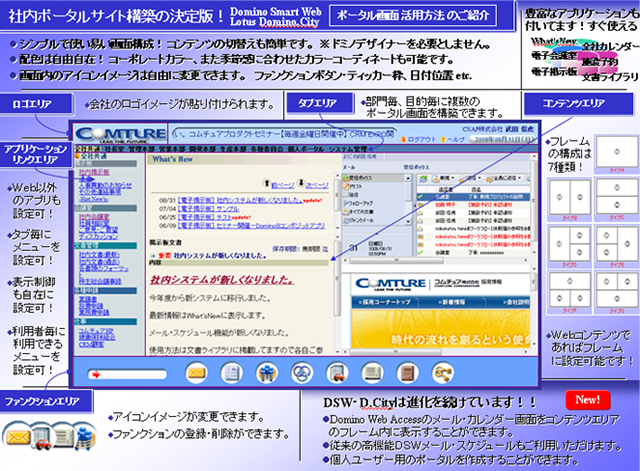Click the COMTURE logo in the portal header
The image size is (640, 471).
tap(121, 134)
